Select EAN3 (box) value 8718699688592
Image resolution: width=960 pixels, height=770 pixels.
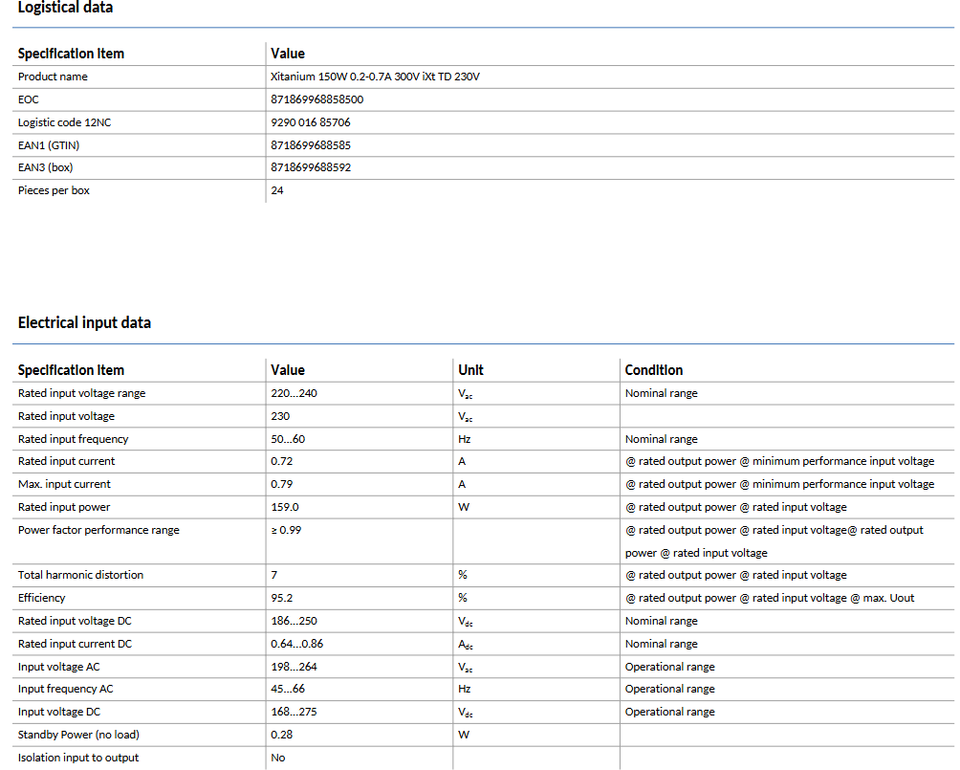coord(310,167)
